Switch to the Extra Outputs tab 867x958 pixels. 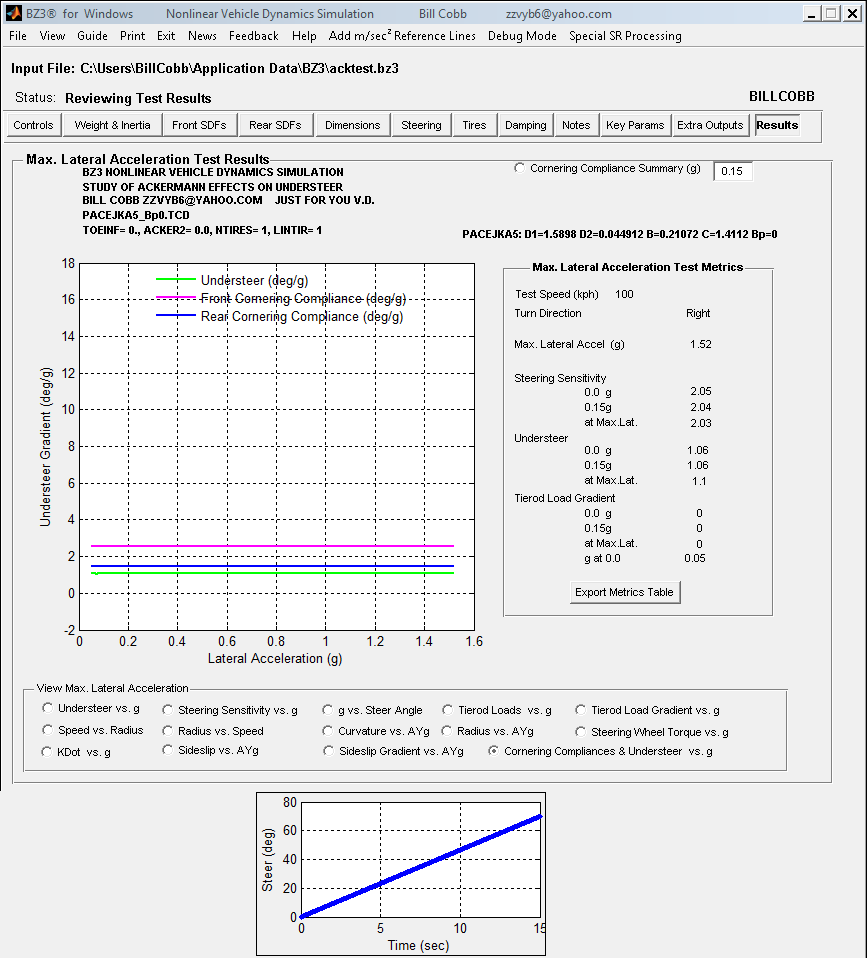(x=711, y=125)
